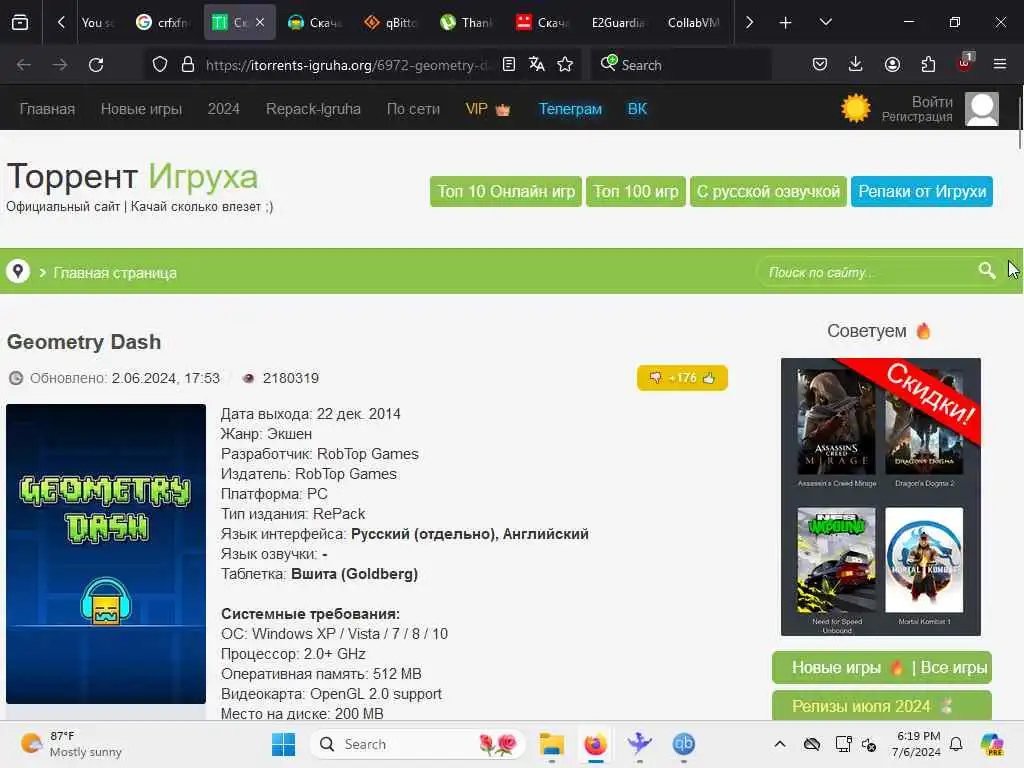This screenshot has height=768, width=1024.
Task: Open the Новые игры sidebar button
Action: [x=837, y=667]
